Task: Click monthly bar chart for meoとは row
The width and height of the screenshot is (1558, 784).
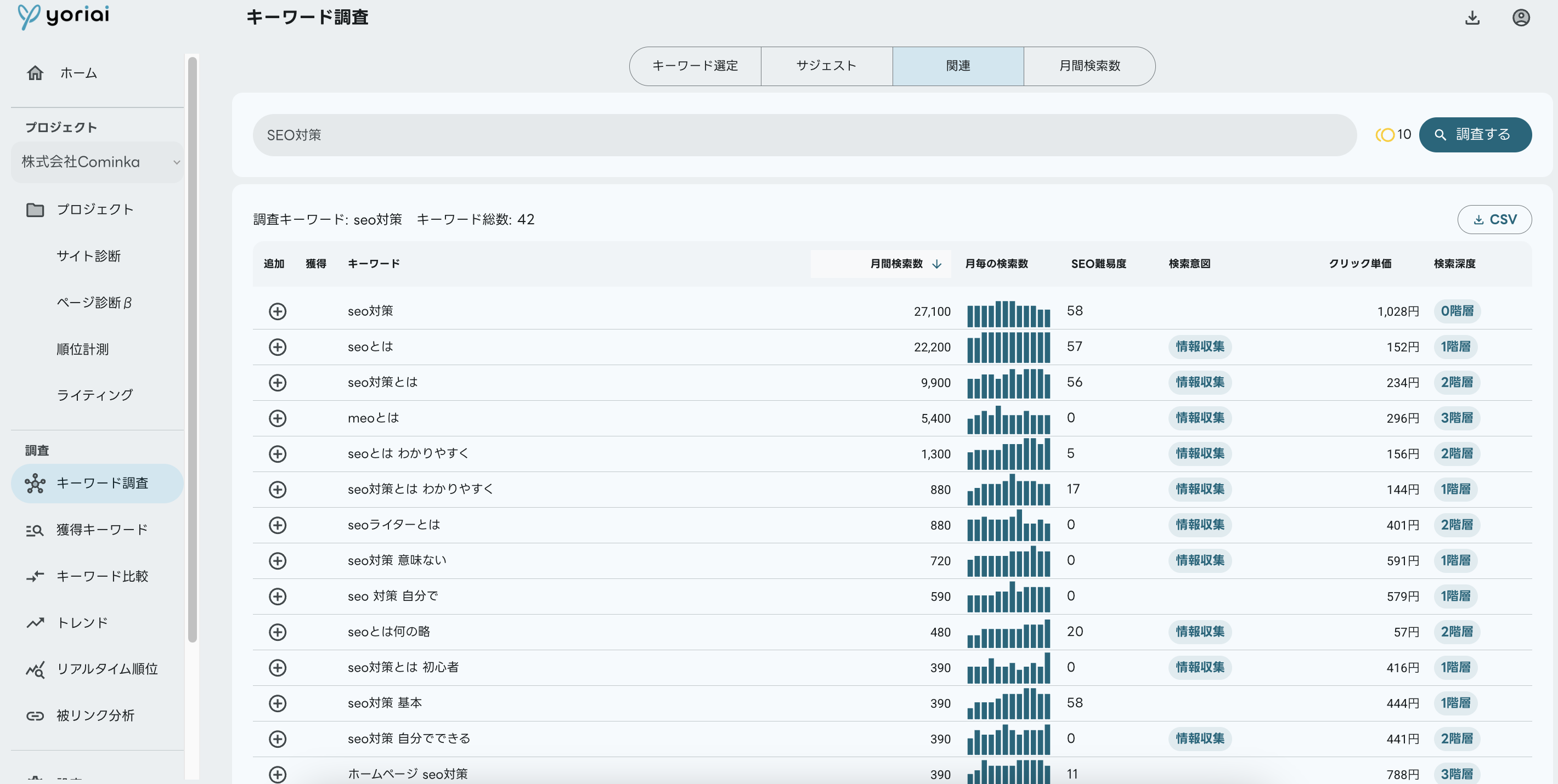Action: tap(1008, 420)
